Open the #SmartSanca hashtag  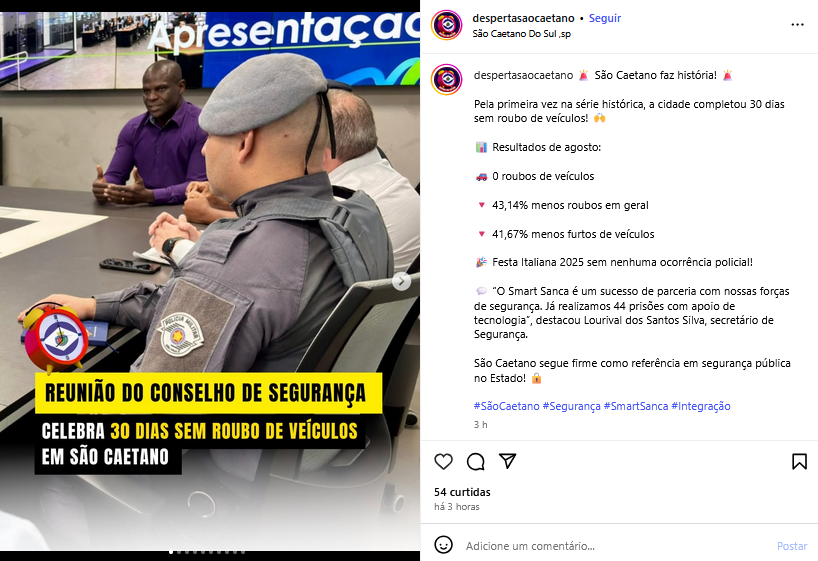click(635, 406)
